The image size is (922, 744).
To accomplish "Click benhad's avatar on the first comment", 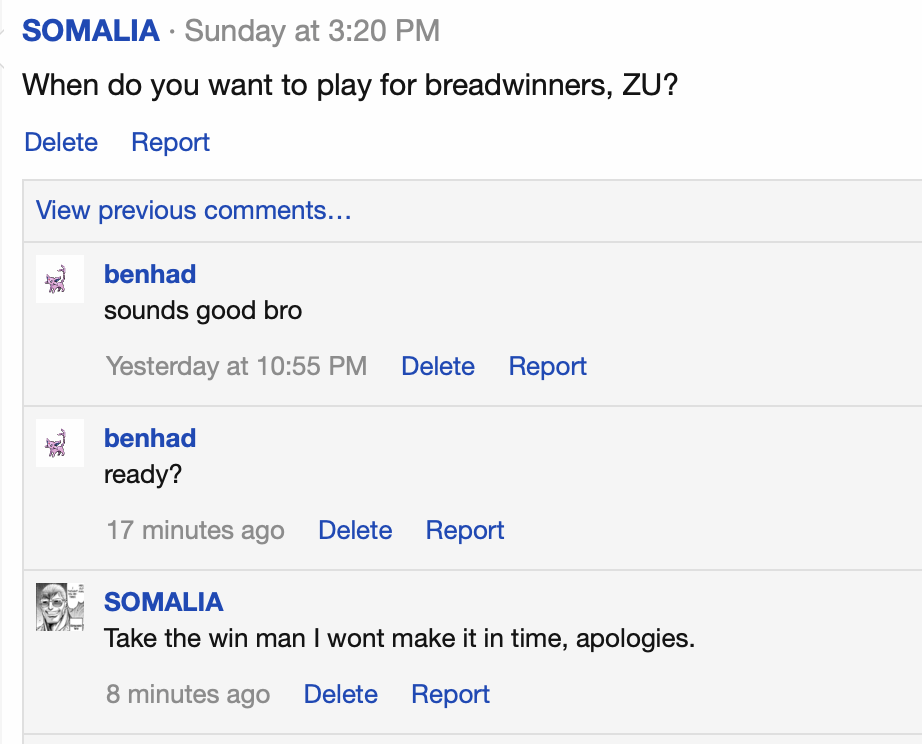I will point(59,279).
